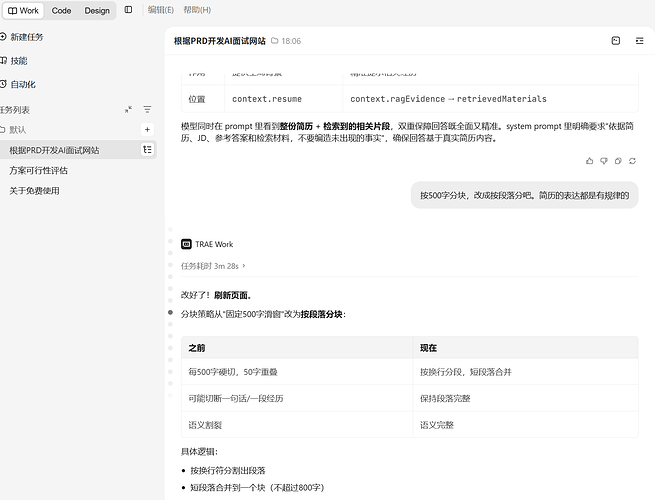The height and width of the screenshot is (500, 655).
Task: Click the user message about 500字分块
Action: [x=525, y=195]
